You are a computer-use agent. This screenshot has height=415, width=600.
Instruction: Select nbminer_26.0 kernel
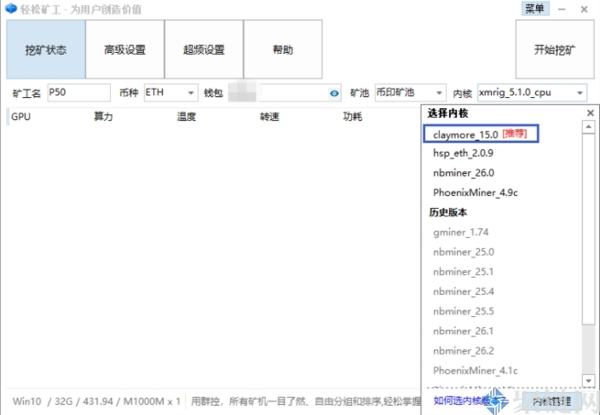click(463, 173)
